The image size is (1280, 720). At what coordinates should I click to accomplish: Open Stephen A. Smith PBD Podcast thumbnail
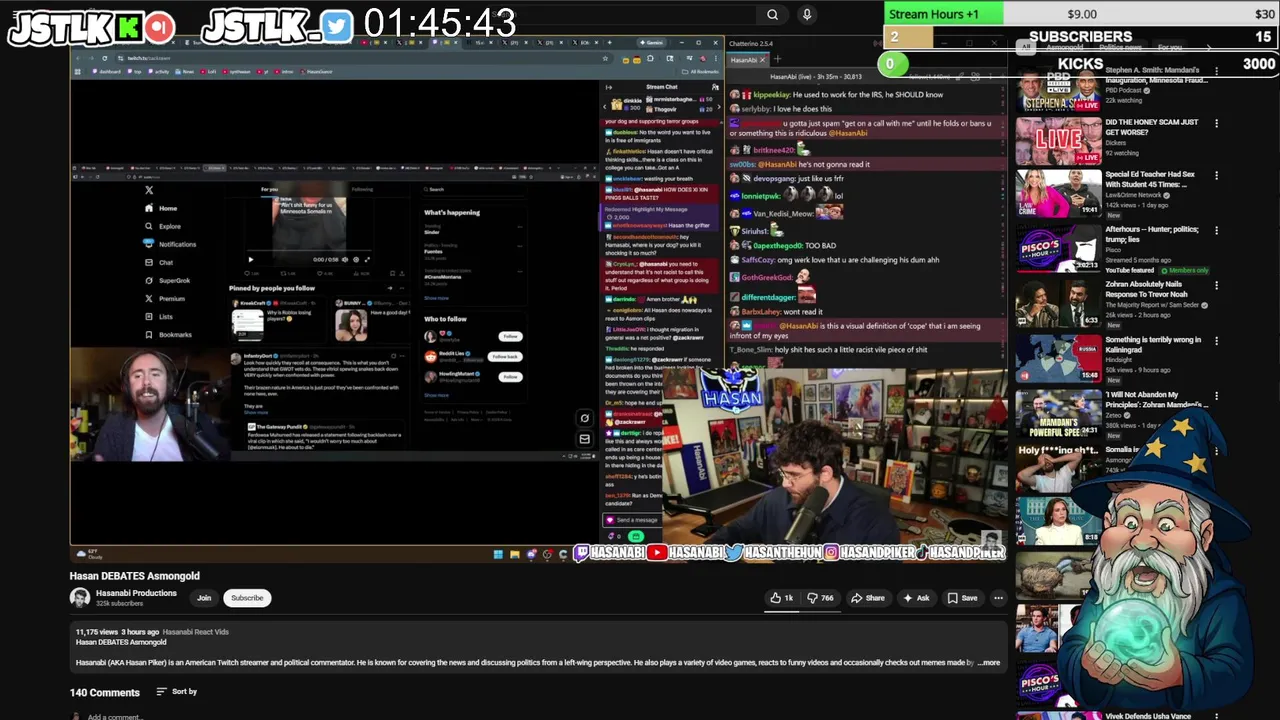[1058, 90]
